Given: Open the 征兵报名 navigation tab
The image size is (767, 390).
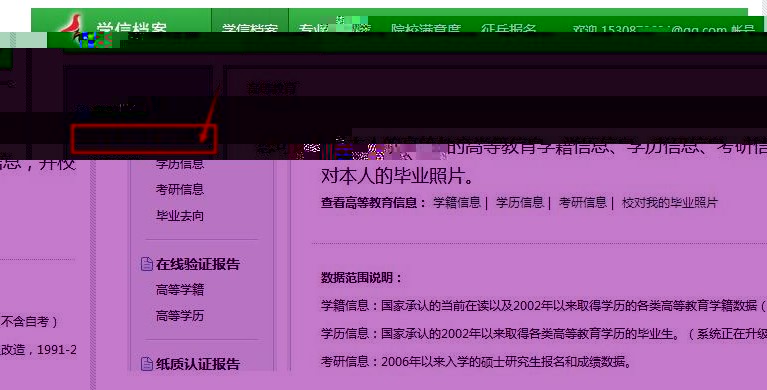Looking at the screenshot, I should 508,29.
